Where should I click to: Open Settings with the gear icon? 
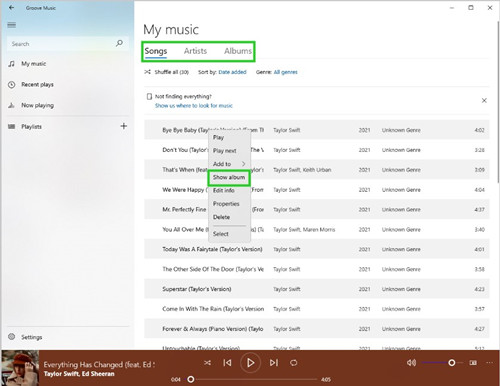[x=12, y=337]
